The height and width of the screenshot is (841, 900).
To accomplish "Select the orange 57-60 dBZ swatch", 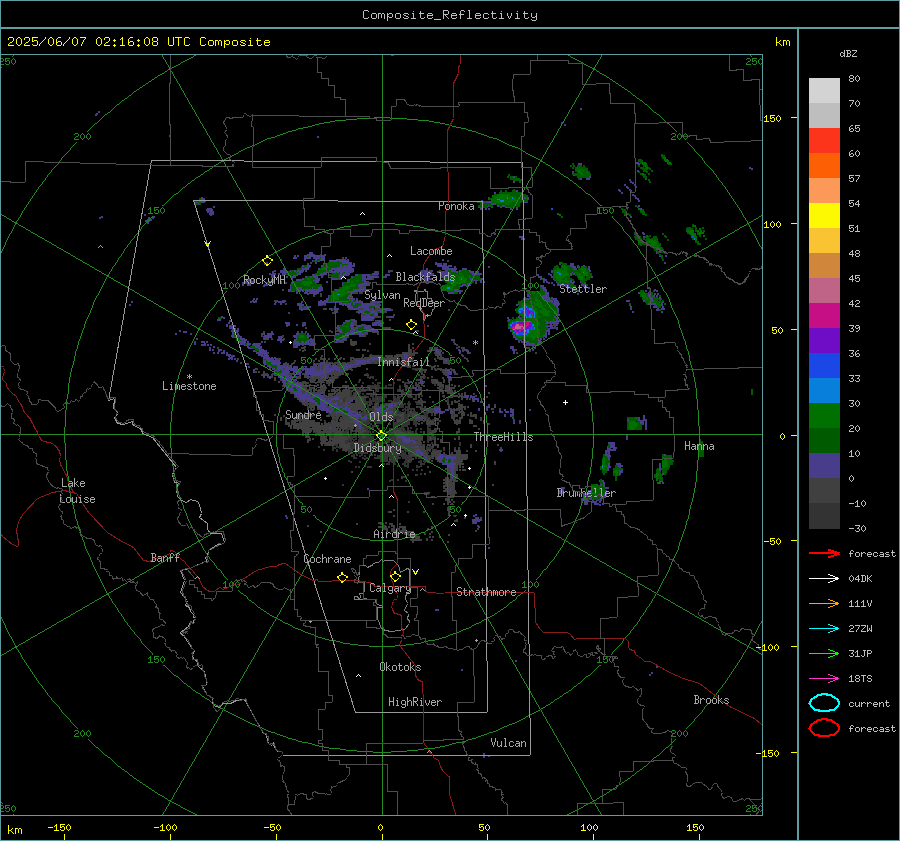I will pyautogui.click(x=824, y=166).
